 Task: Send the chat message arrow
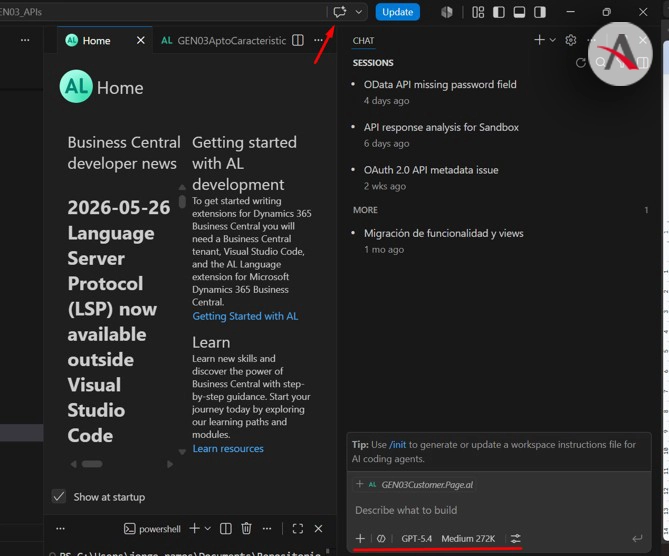[x=637, y=539]
